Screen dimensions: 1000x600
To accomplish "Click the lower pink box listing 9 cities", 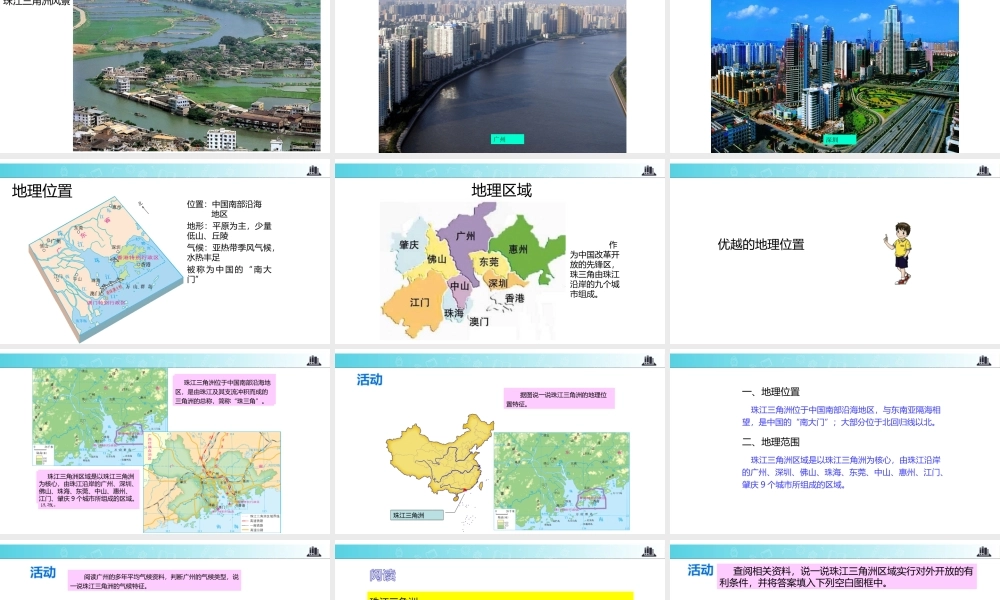I will [87, 489].
